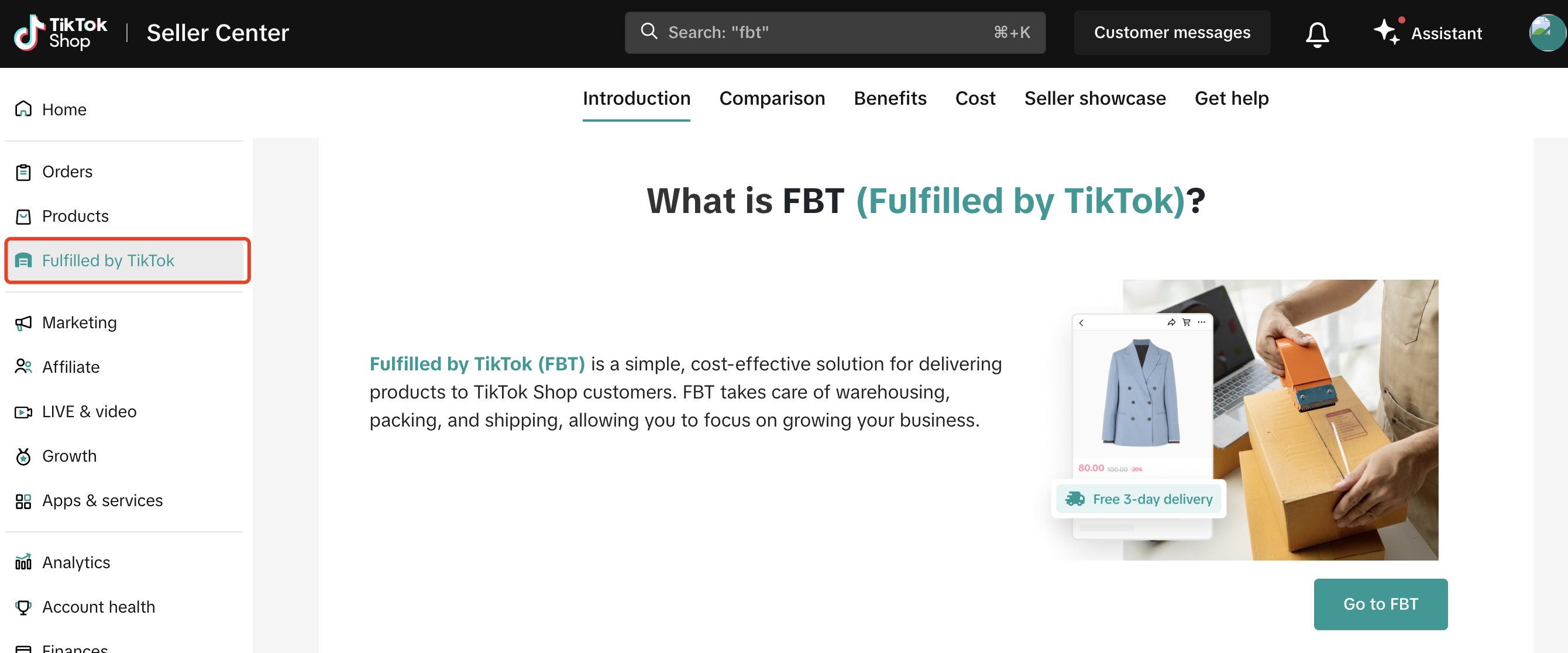This screenshot has height=653, width=1568.
Task: Click the LIVE & video camera icon
Action: click(x=23, y=412)
